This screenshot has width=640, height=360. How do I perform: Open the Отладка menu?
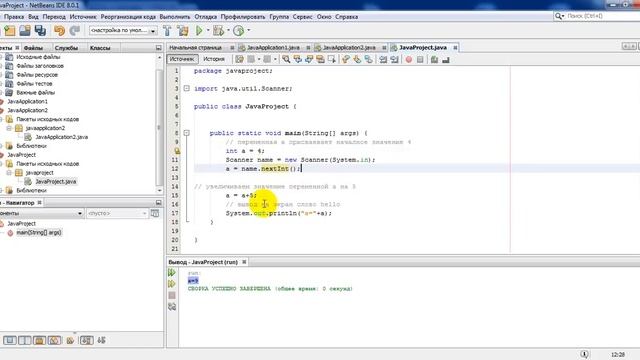tap(205, 17)
